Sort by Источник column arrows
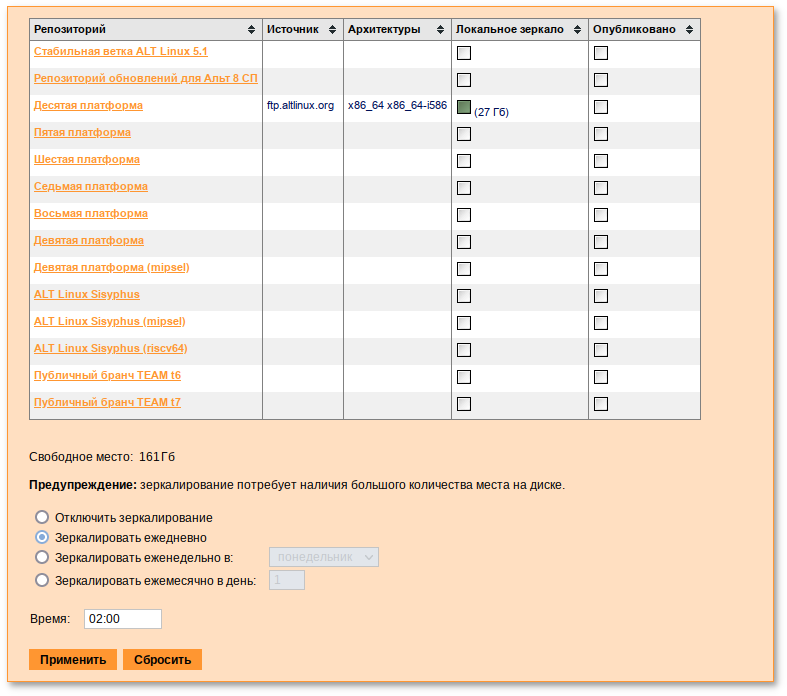Image resolution: width=787 pixels, height=696 pixels. pyautogui.click(x=333, y=30)
